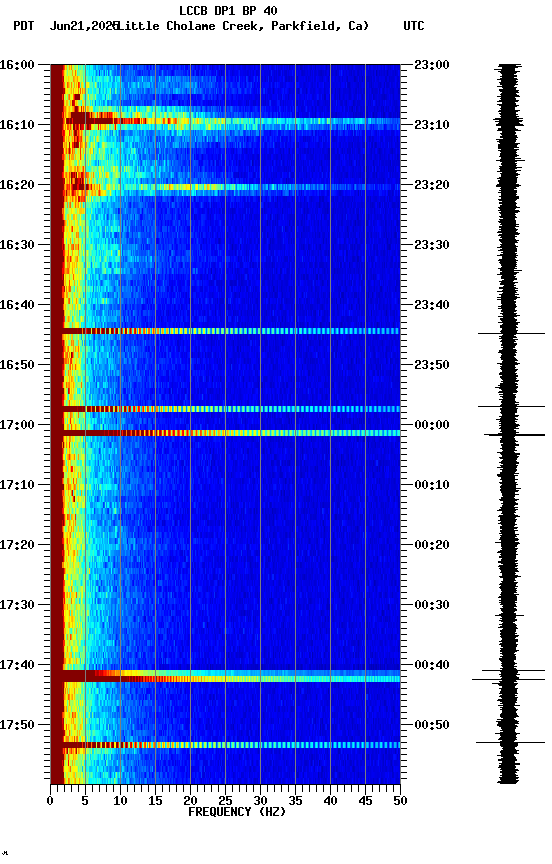Viewport: 552px width, 864px height.
Task: Click the '23:20' UTC time label
Action: pos(432,185)
